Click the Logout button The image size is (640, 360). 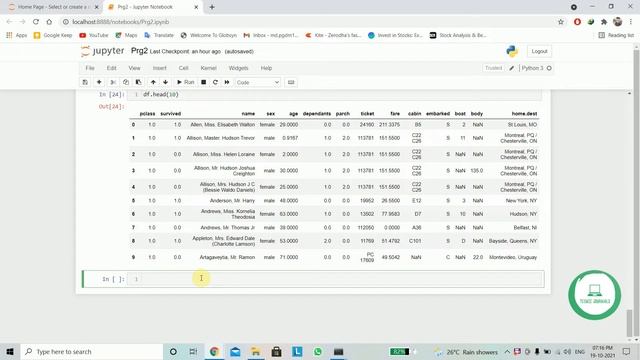pos(539,51)
